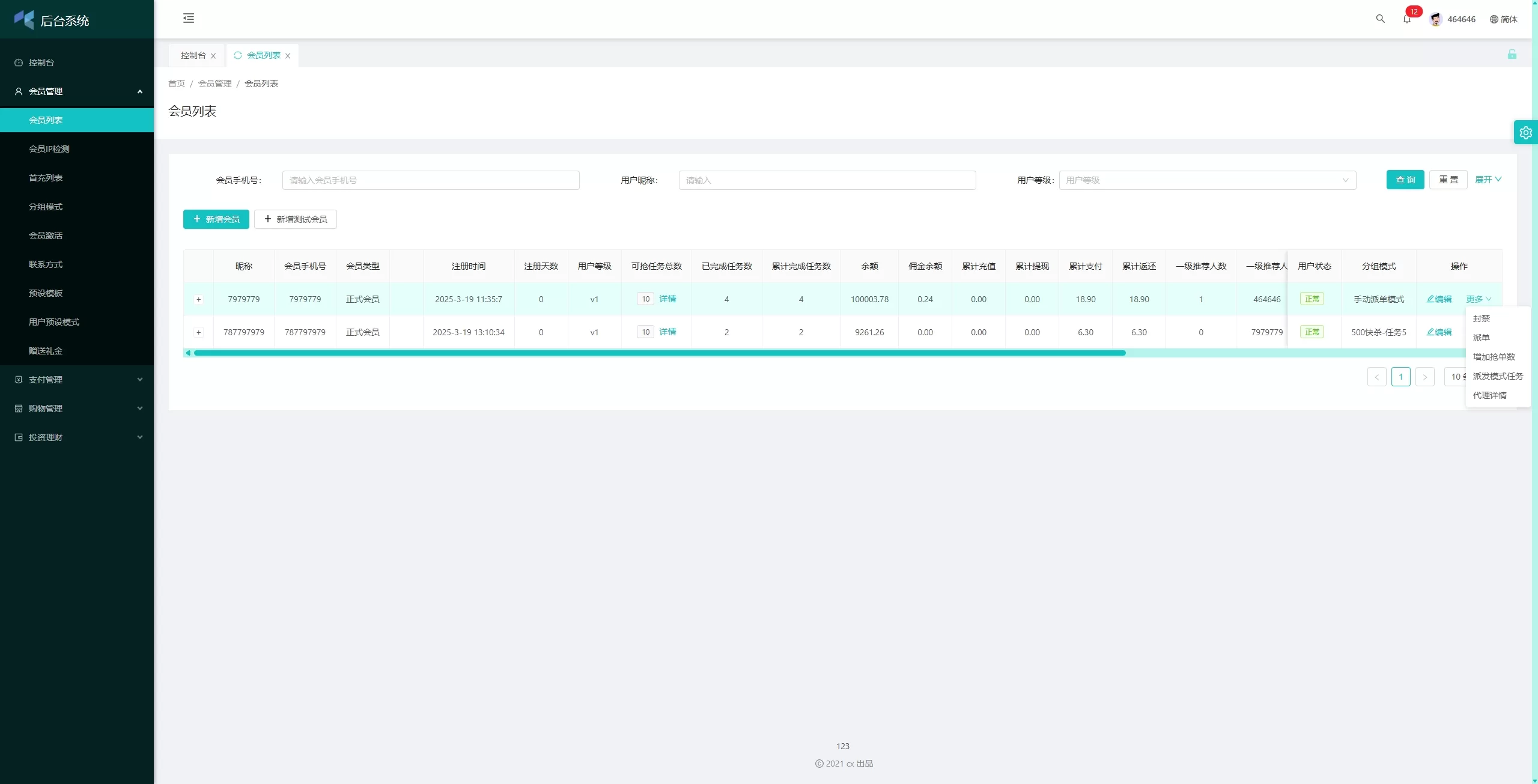The width and height of the screenshot is (1538, 784).
Task: Switch to the 控制台 tab
Action: tap(193, 55)
